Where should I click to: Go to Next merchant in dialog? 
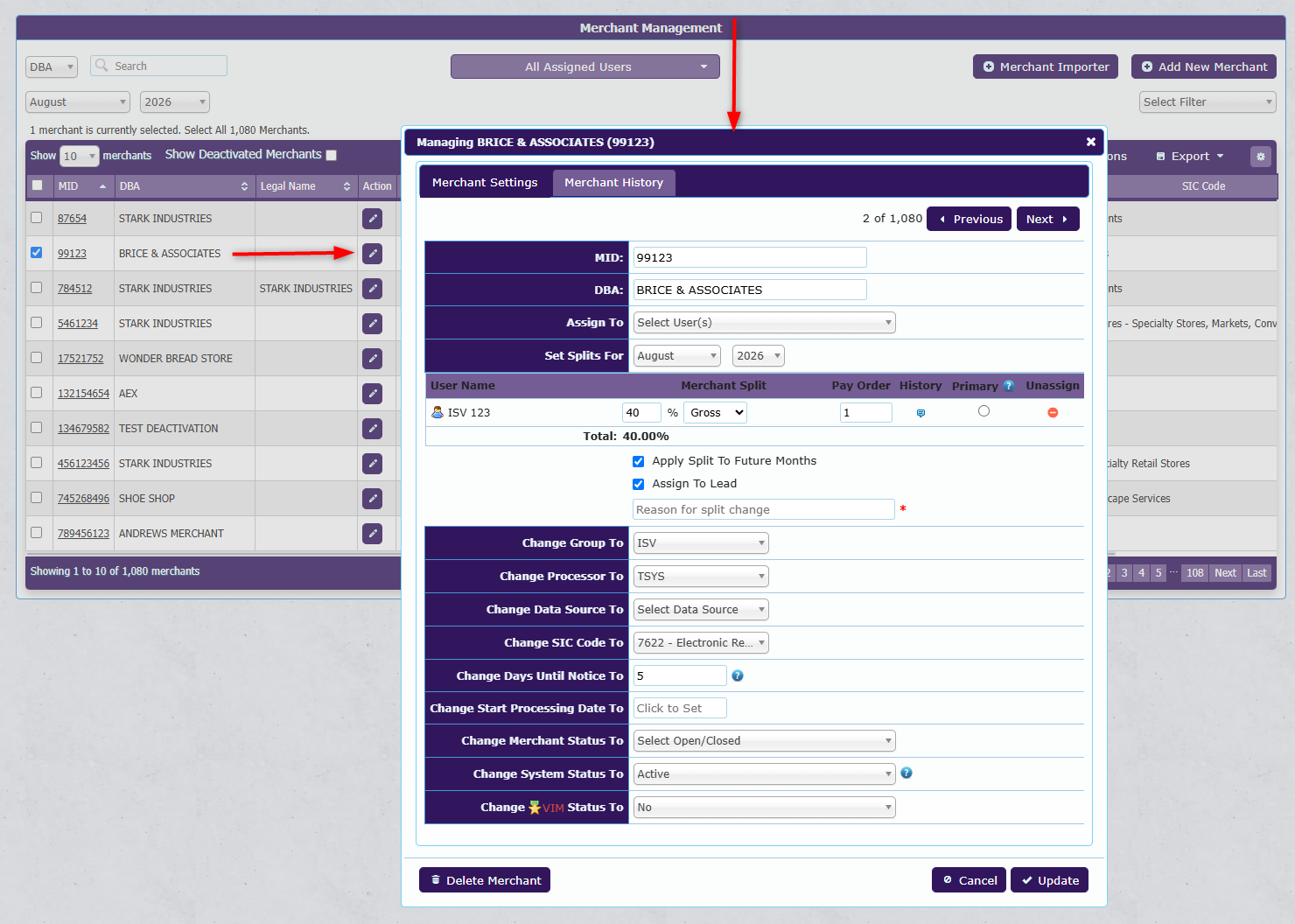[1047, 219]
